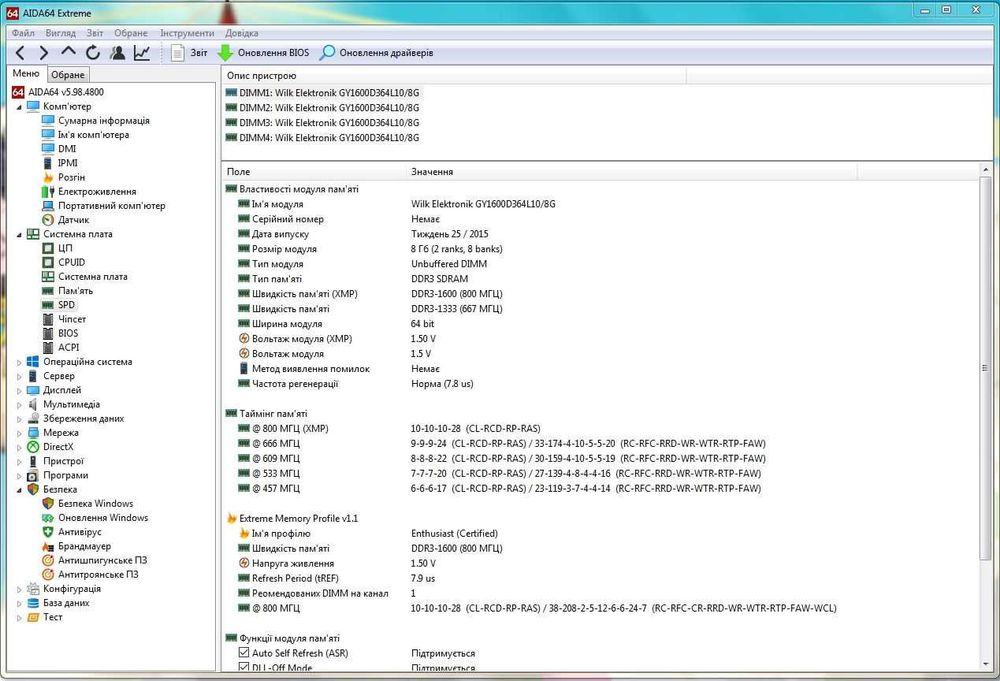Viewport: 1000px width, 681px height.
Task: Open the Вигляд menu
Action: 61,33
